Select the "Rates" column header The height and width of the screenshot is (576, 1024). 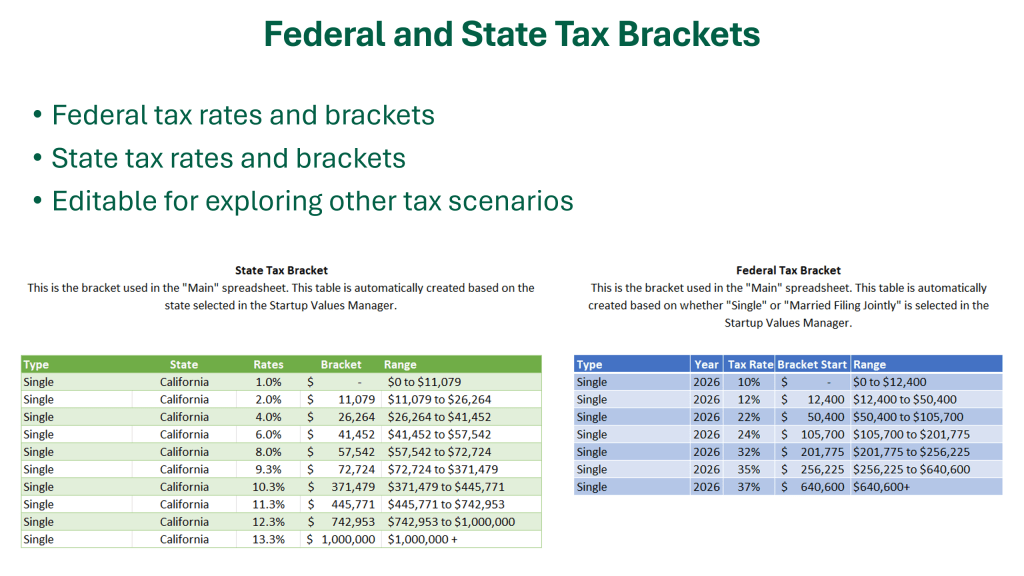click(x=268, y=365)
